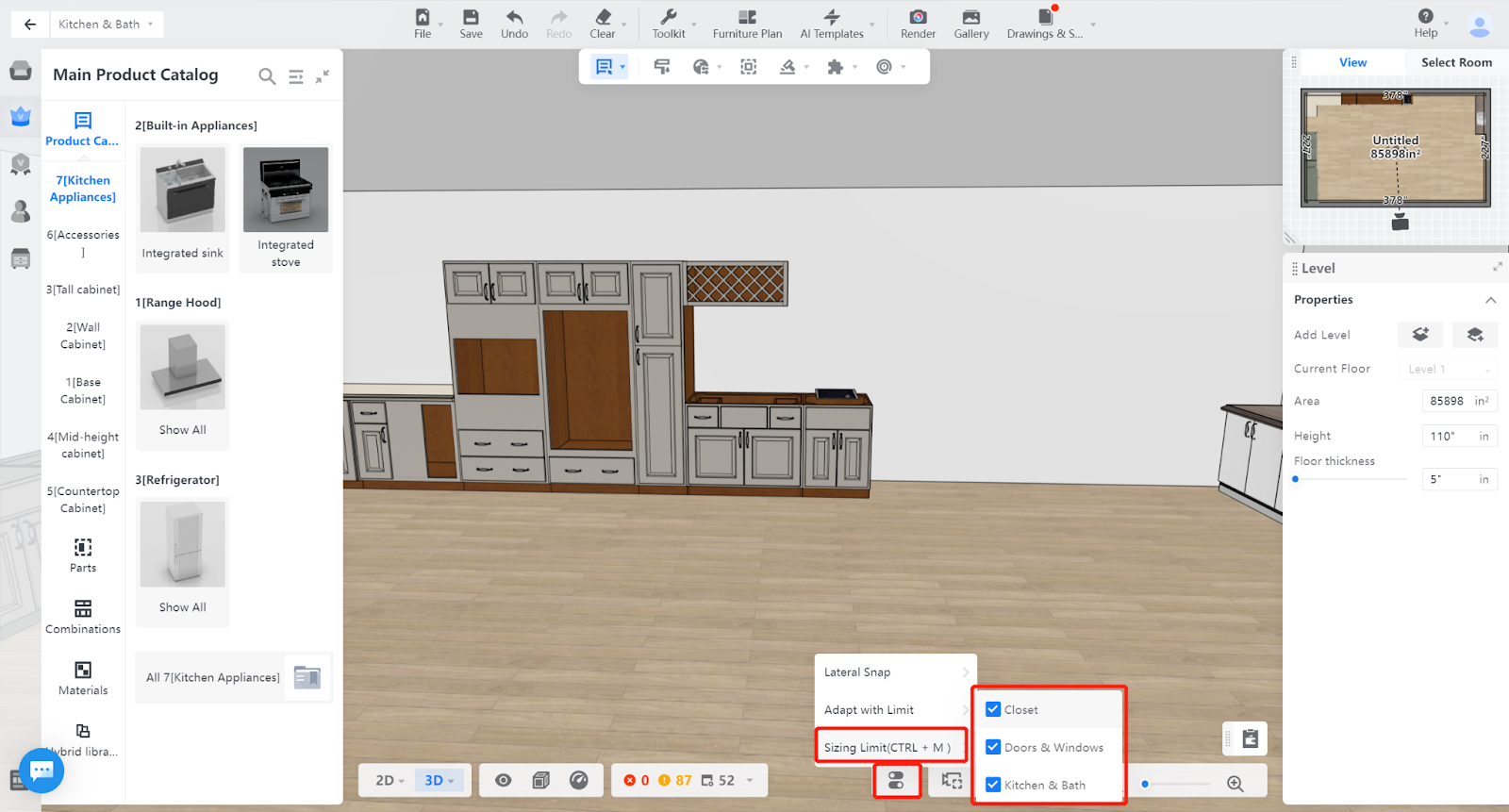Select the Integrated stove thumbnail
The width and height of the screenshot is (1509, 812).
click(286, 191)
